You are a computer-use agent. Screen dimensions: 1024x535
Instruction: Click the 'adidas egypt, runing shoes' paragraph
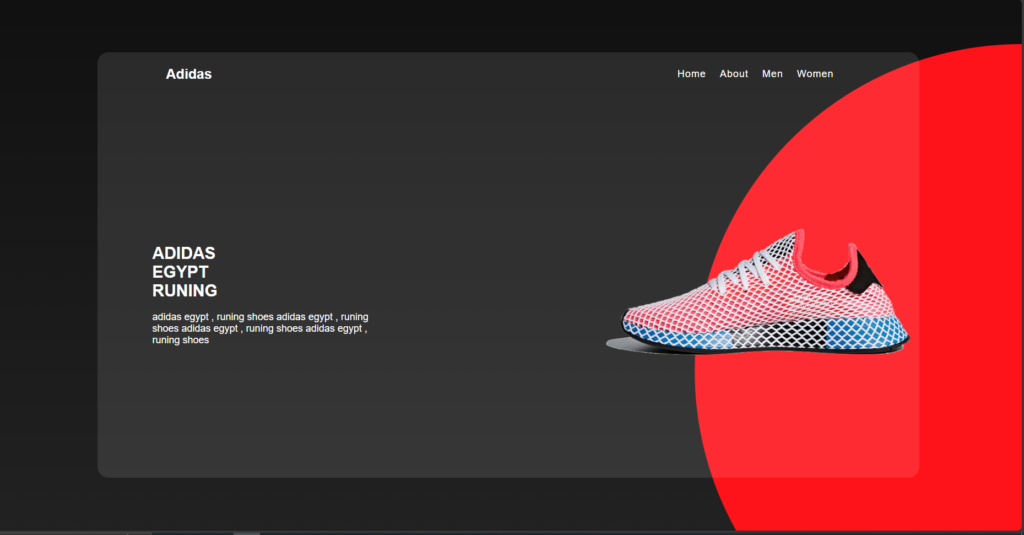(261, 328)
